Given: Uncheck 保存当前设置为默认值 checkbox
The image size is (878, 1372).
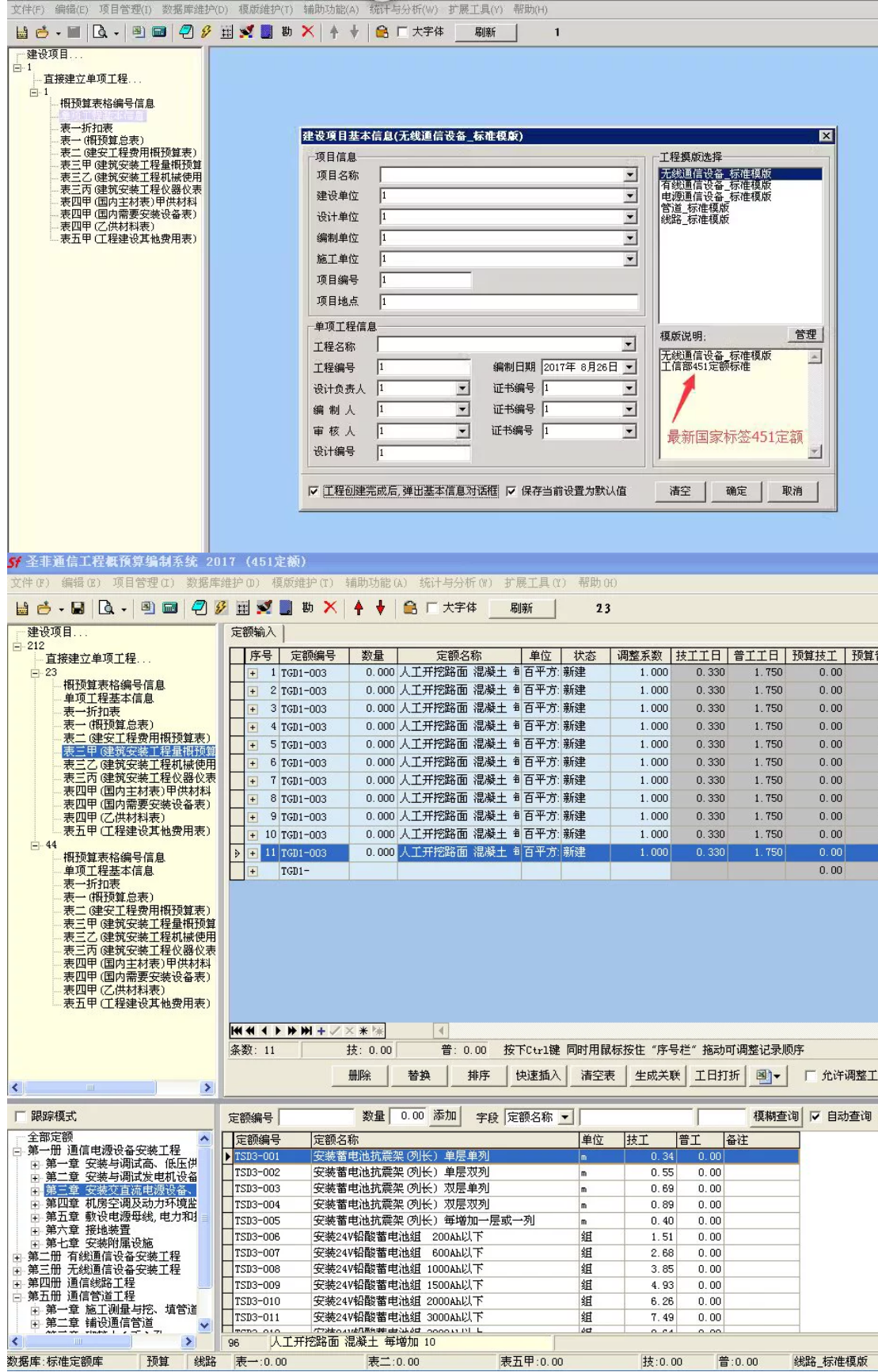Looking at the screenshot, I should pyautogui.click(x=511, y=491).
